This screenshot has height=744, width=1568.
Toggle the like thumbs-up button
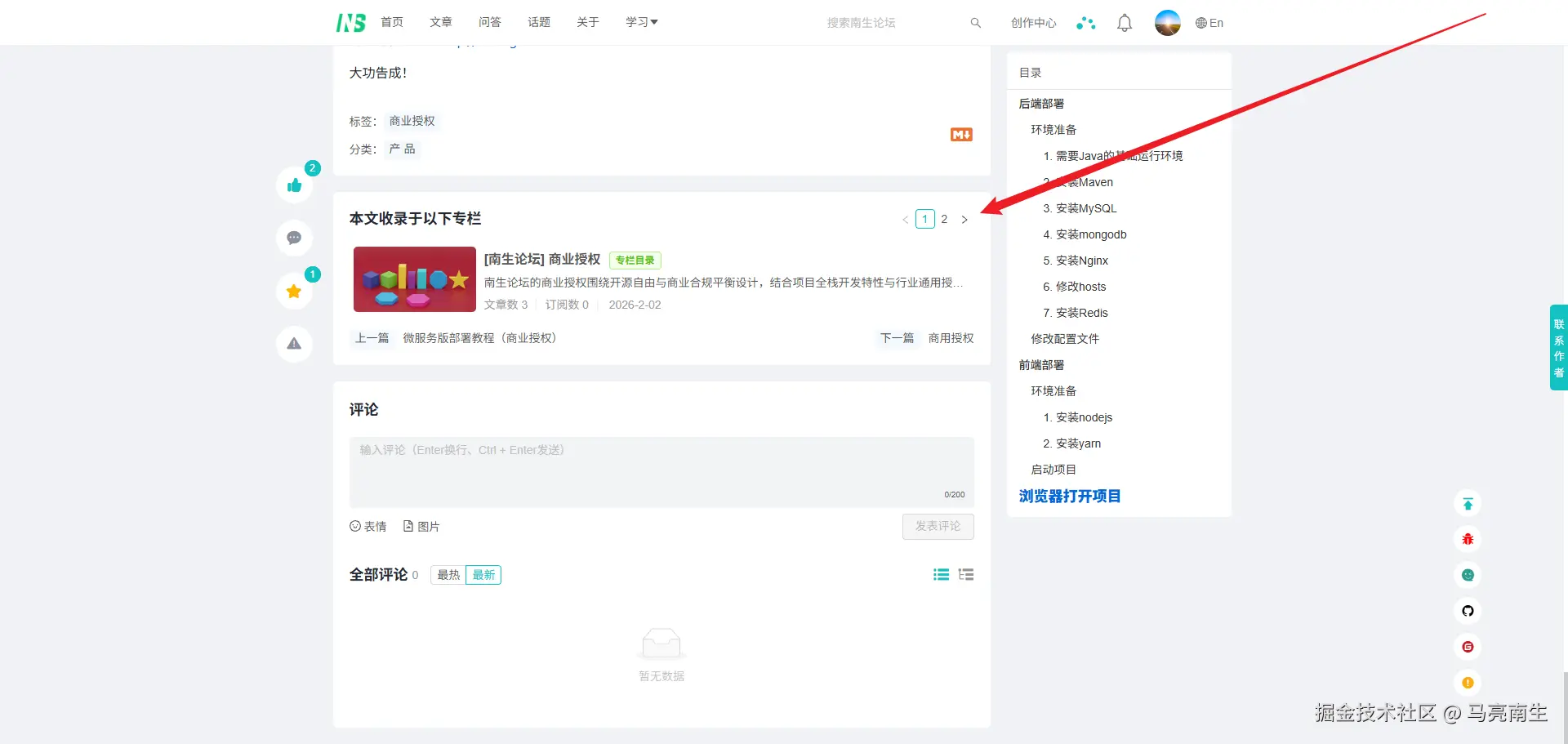click(294, 185)
